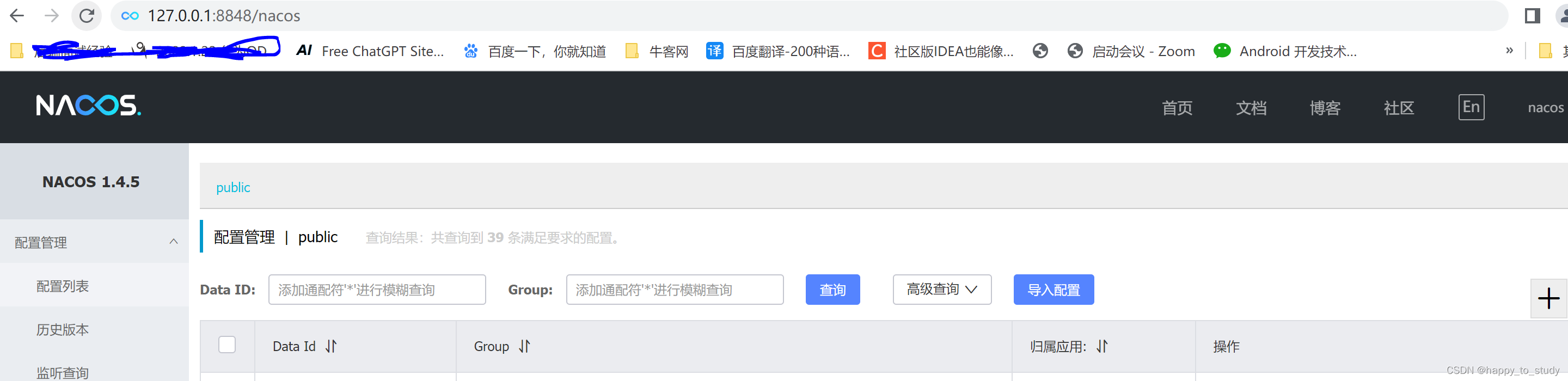This screenshot has width=1568, height=381.
Task: Switch language with the En button
Action: coord(1471,107)
